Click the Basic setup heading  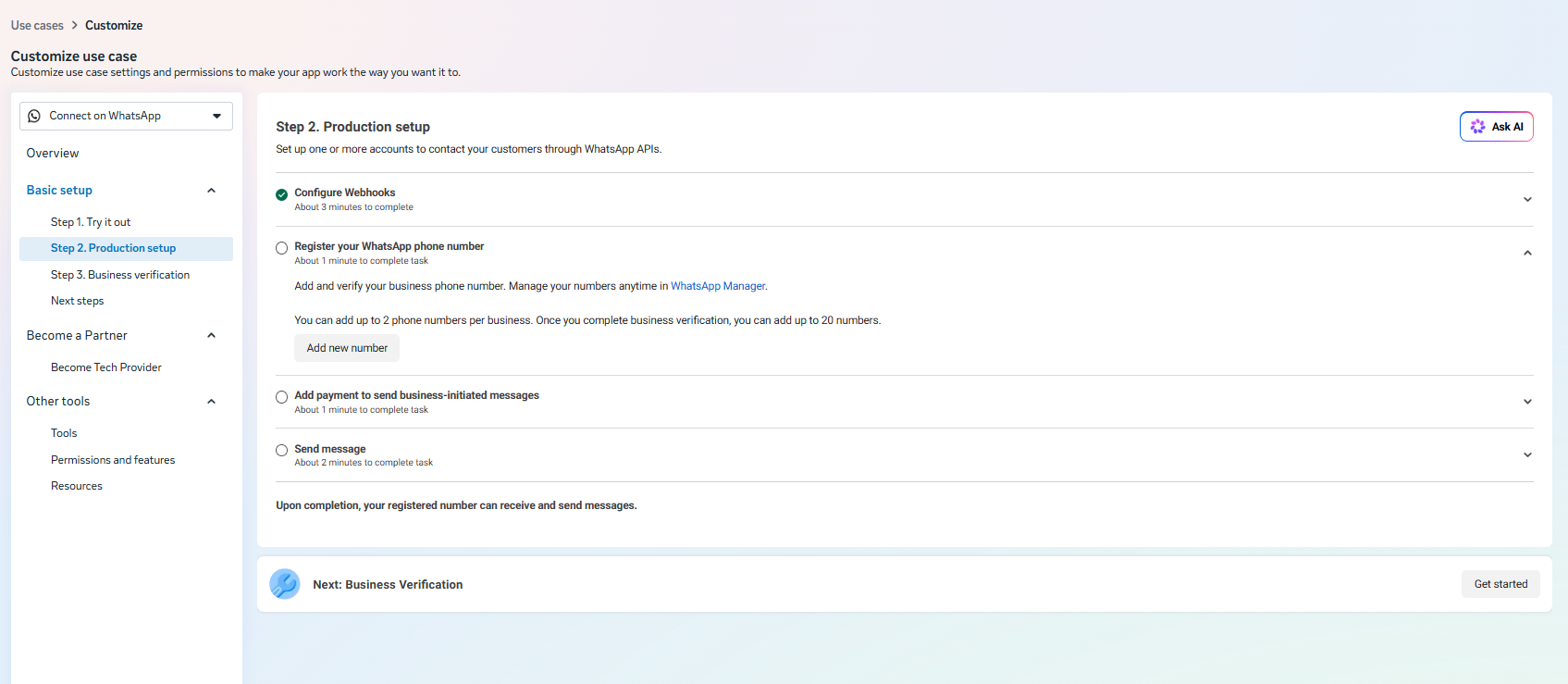tap(59, 191)
